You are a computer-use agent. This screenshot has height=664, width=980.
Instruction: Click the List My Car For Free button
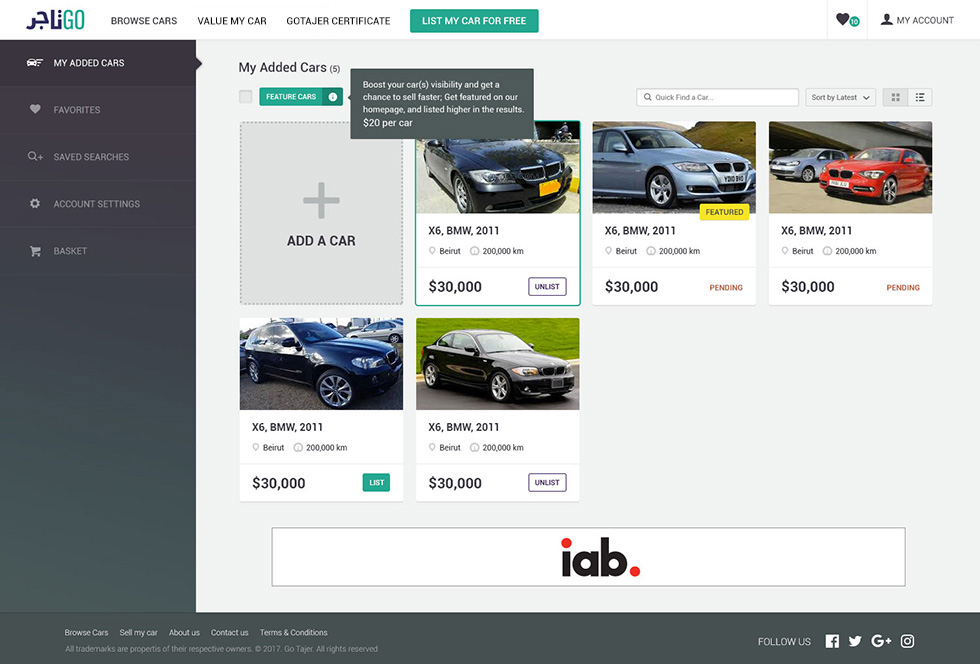474,21
